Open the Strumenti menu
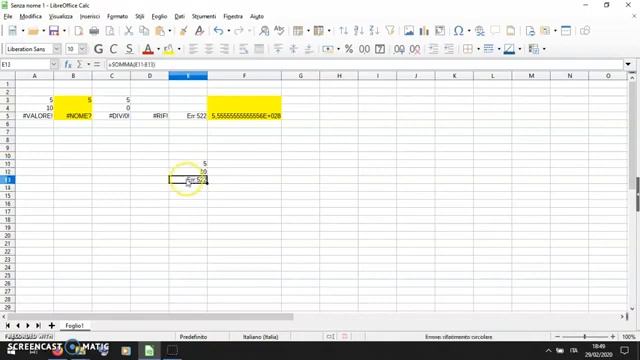 tap(204, 16)
